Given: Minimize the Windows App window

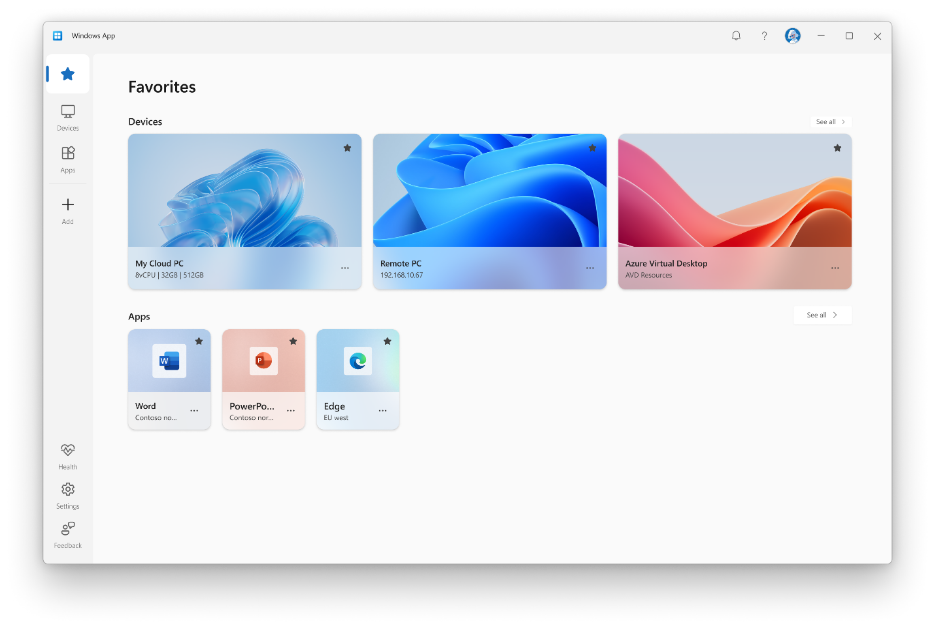Looking at the screenshot, I should point(821,36).
